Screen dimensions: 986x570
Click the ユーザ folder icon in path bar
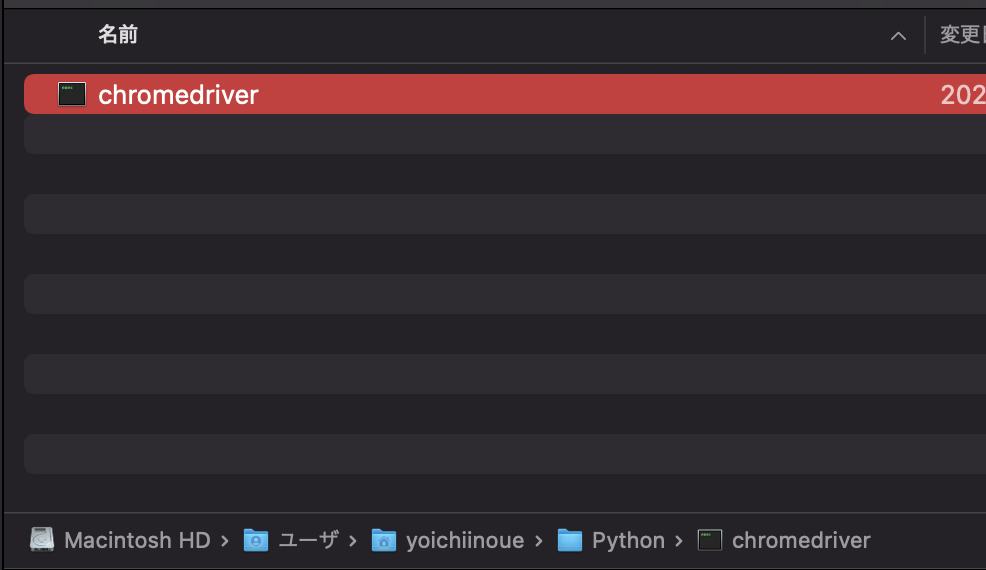257,540
